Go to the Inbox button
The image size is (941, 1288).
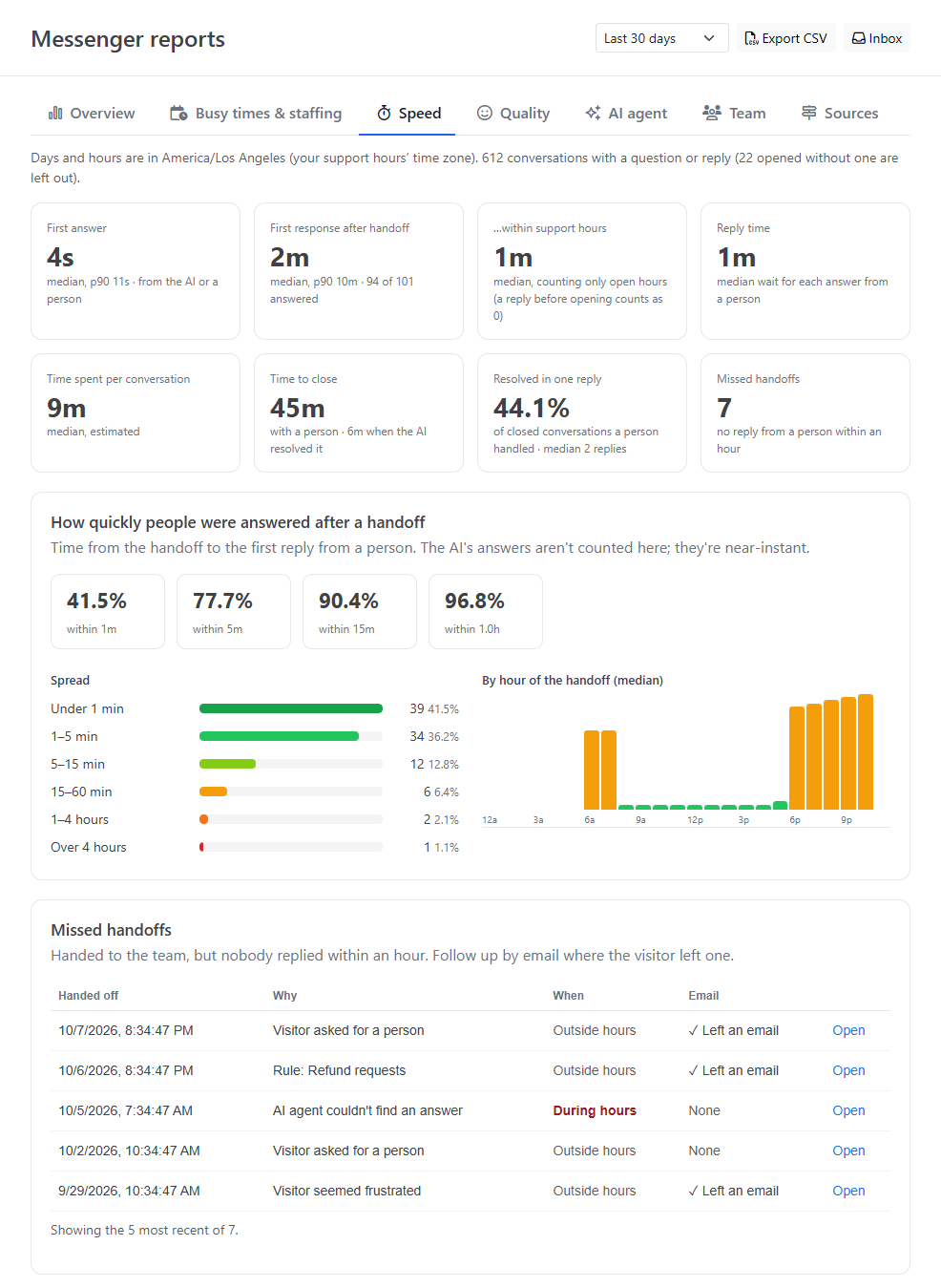click(877, 38)
